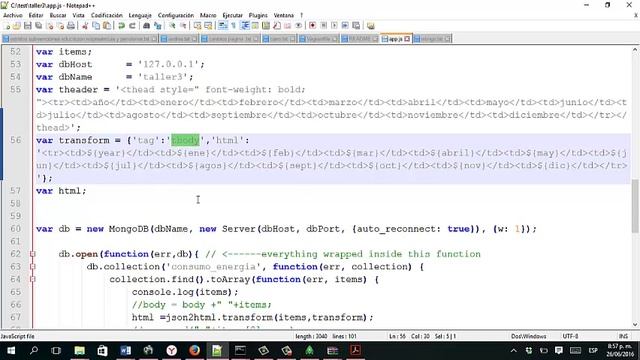Viewport: 640px width, 360px height.
Task: Zoom out of the editor text
Action: (183, 26)
